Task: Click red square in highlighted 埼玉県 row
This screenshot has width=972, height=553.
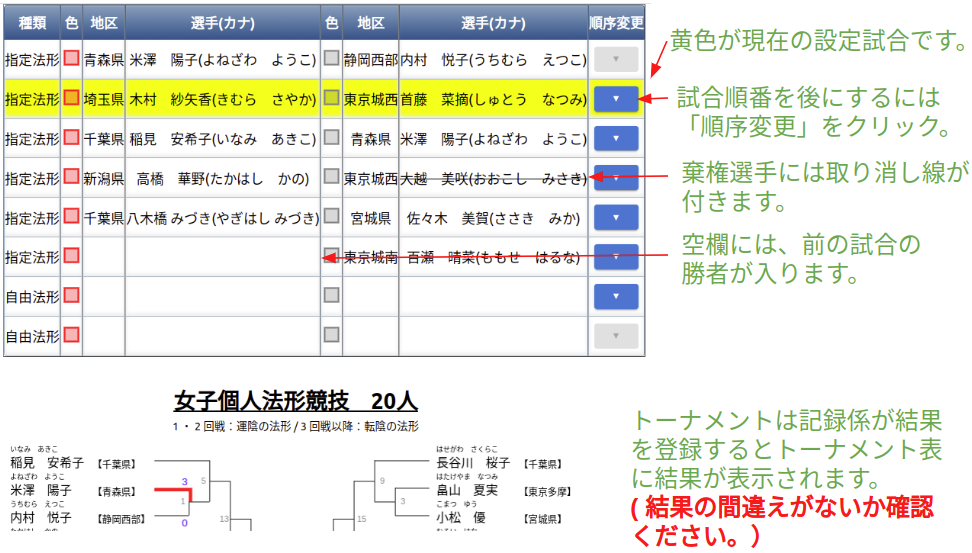Action: coord(71,98)
